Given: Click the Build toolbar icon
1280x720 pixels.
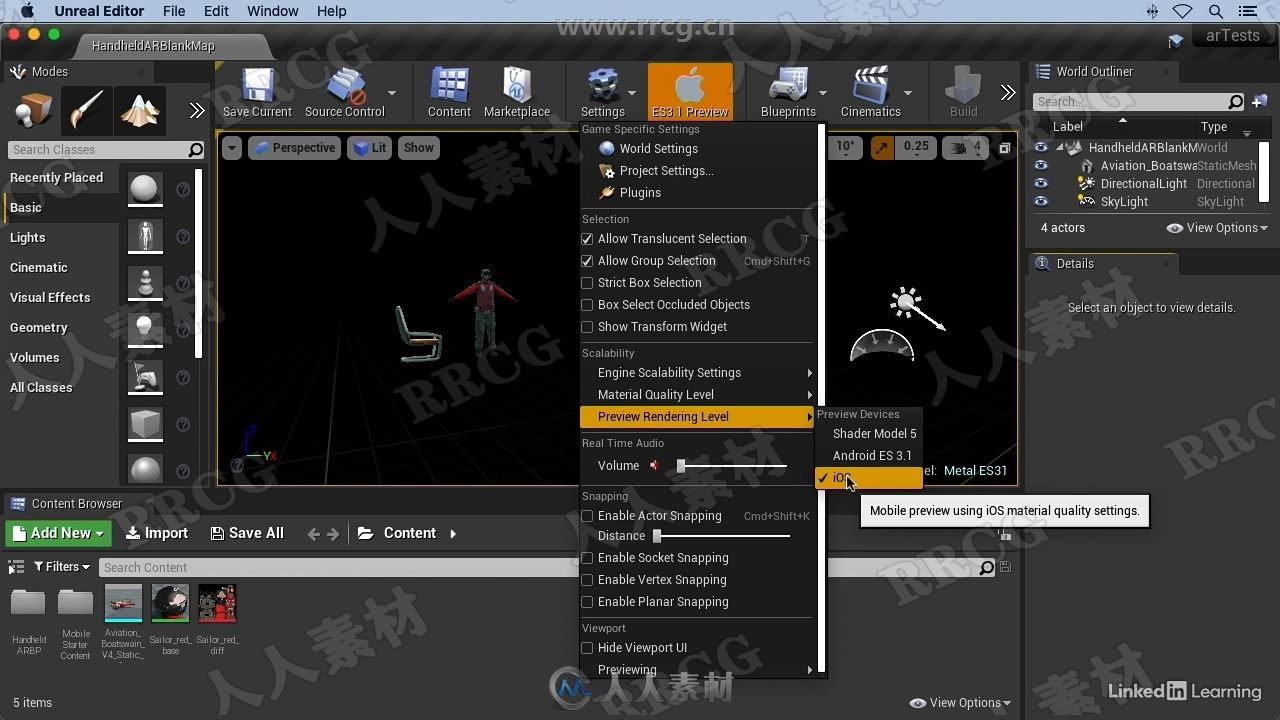Looking at the screenshot, I should pyautogui.click(x=963, y=86).
